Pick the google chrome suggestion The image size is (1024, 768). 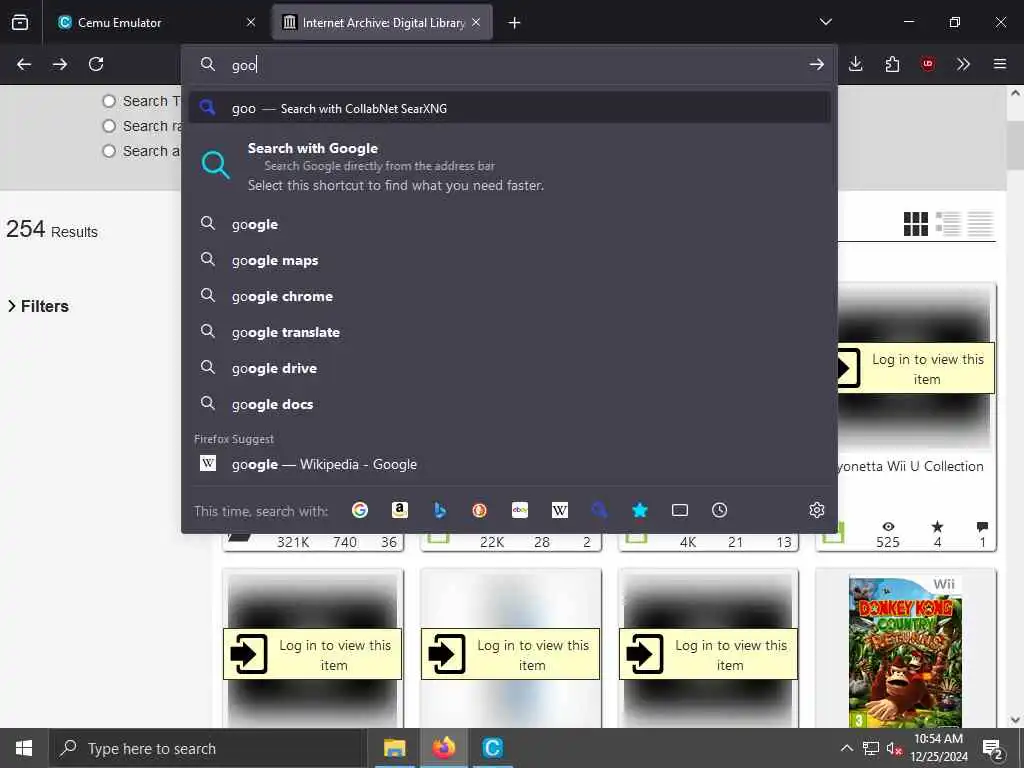click(509, 296)
